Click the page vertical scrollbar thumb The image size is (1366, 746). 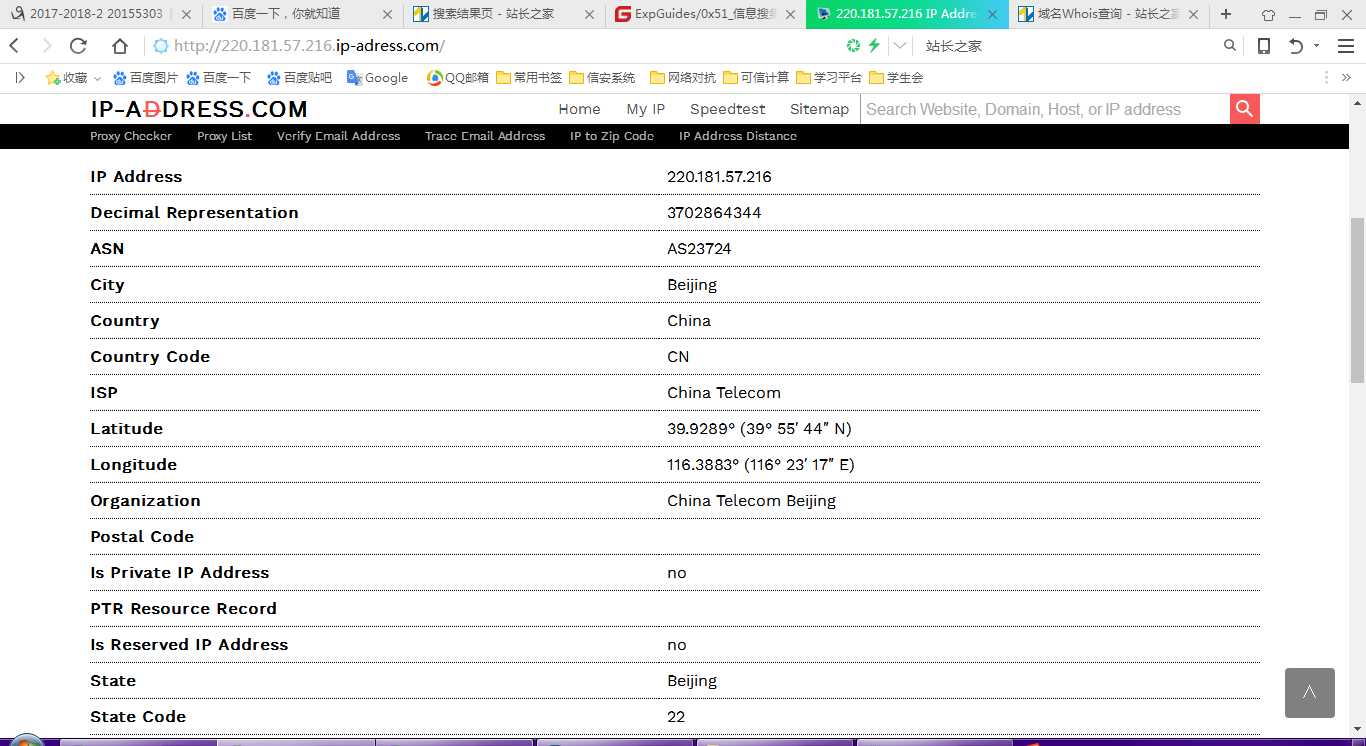1357,300
